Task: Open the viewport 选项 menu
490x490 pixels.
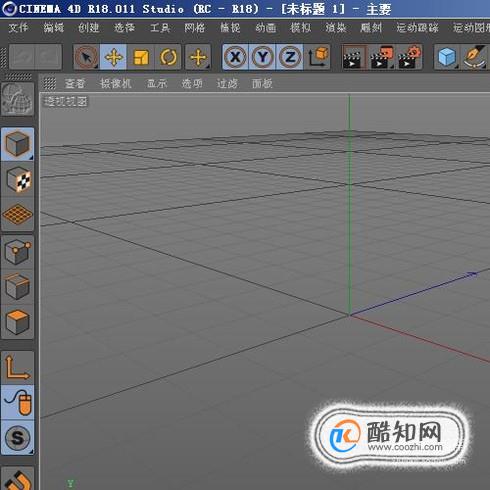Action: point(192,83)
